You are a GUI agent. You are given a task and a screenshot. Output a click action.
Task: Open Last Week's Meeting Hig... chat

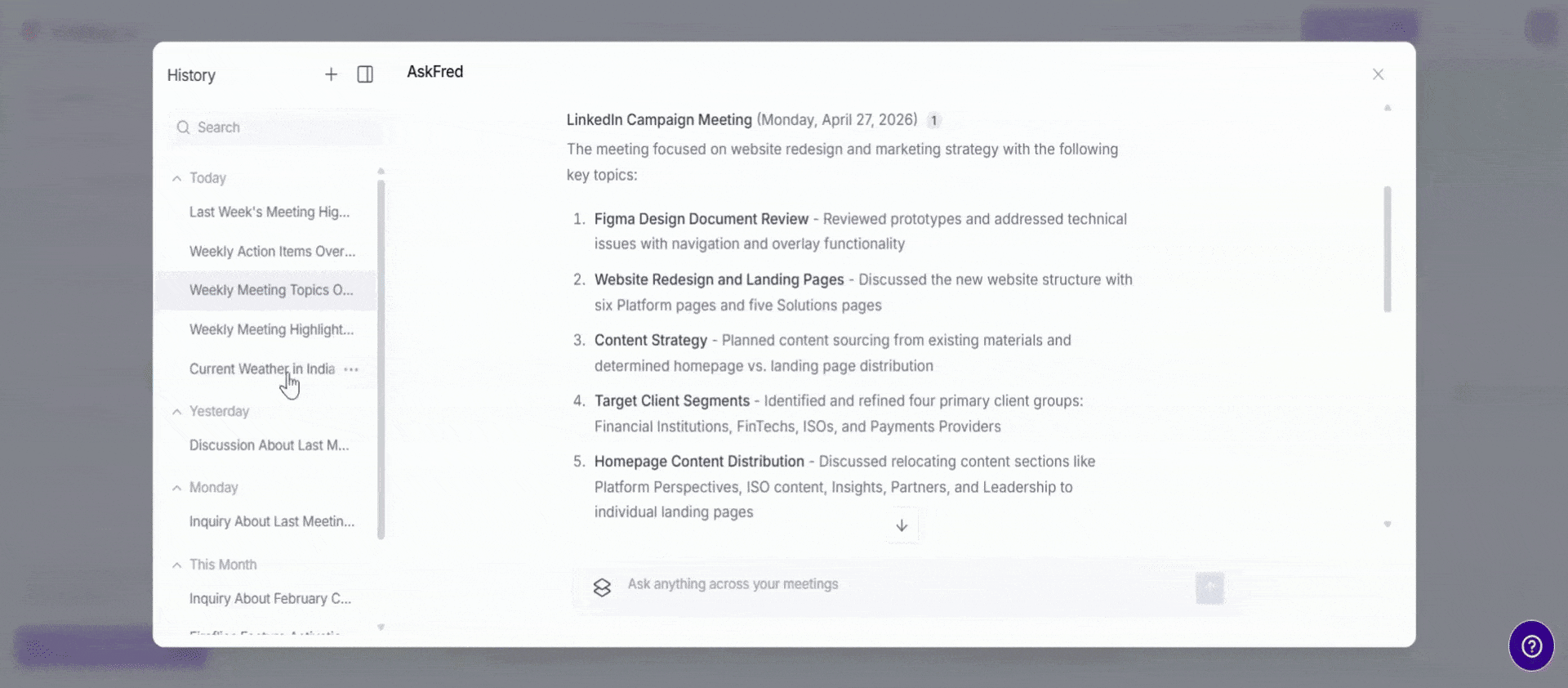pyautogui.click(x=266, y=212)
